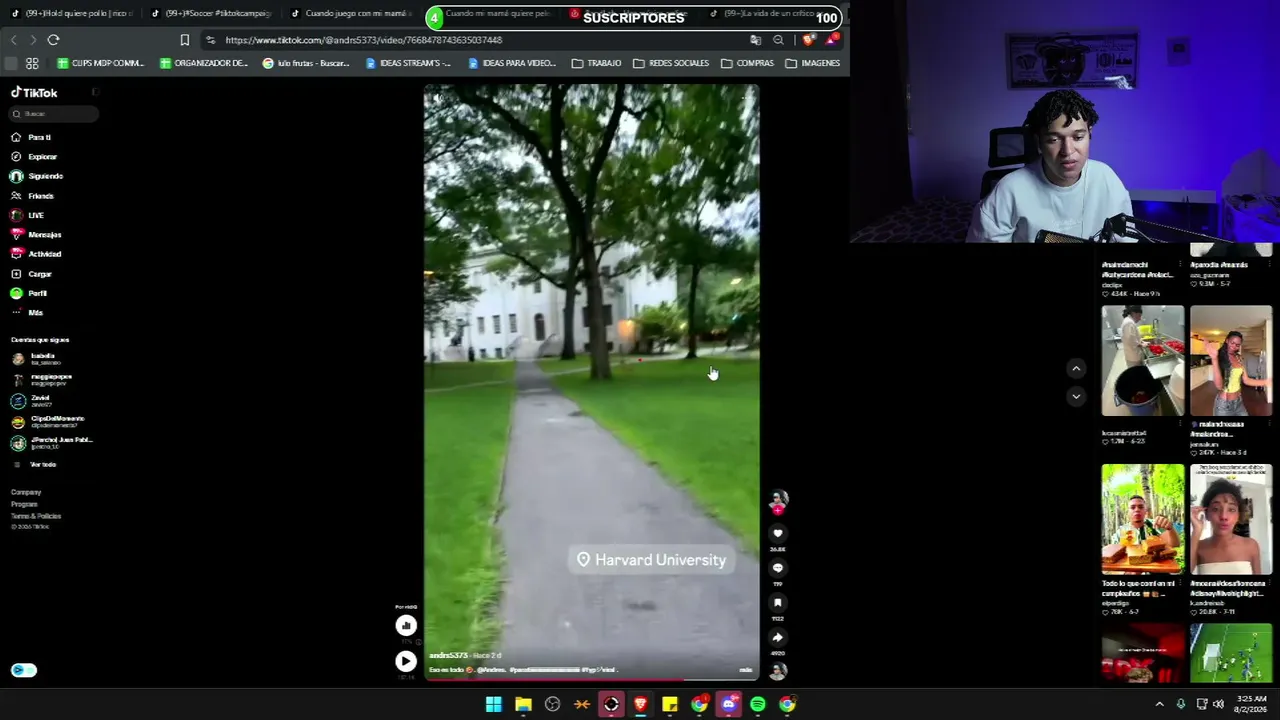Share the video with the arrow icon

(778, 637)
